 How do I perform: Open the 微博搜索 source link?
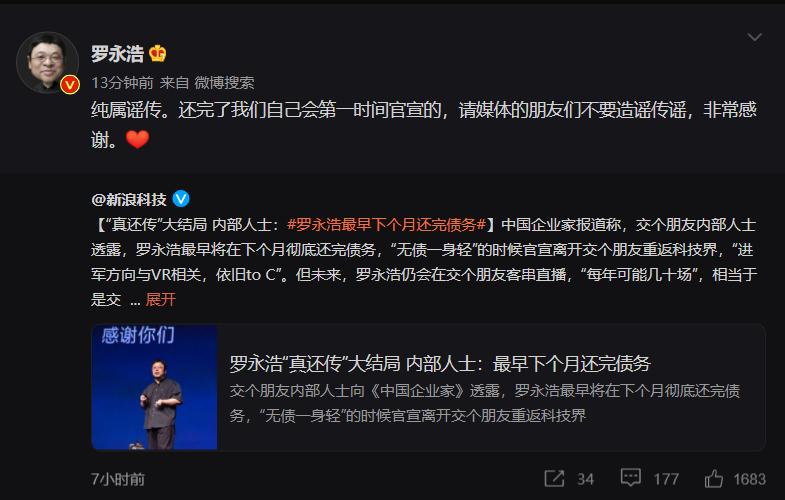click(224, 83)
